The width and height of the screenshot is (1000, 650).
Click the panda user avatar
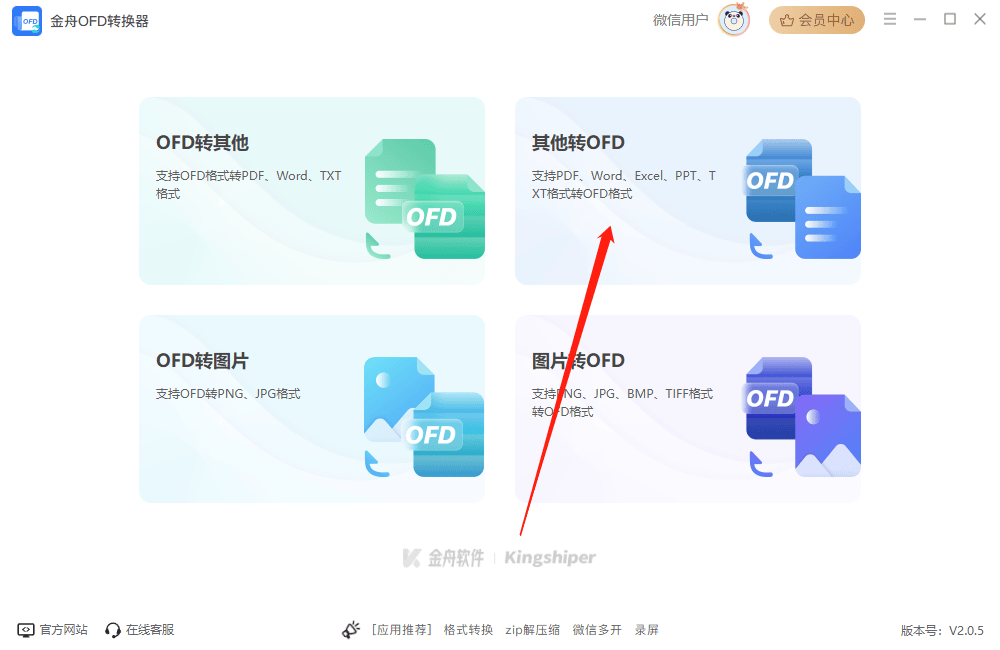733,20
